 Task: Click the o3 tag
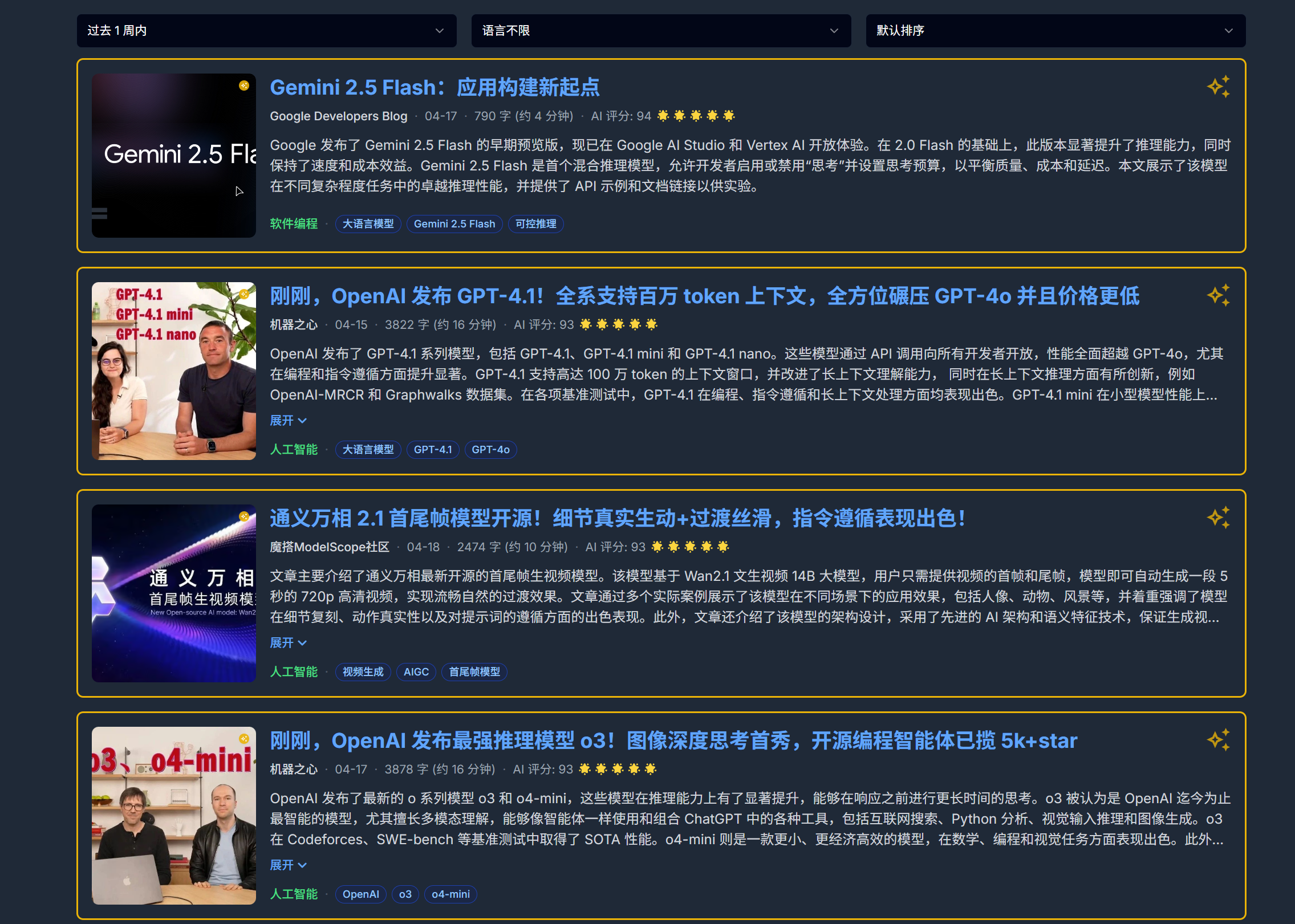[x=405, y=894]
